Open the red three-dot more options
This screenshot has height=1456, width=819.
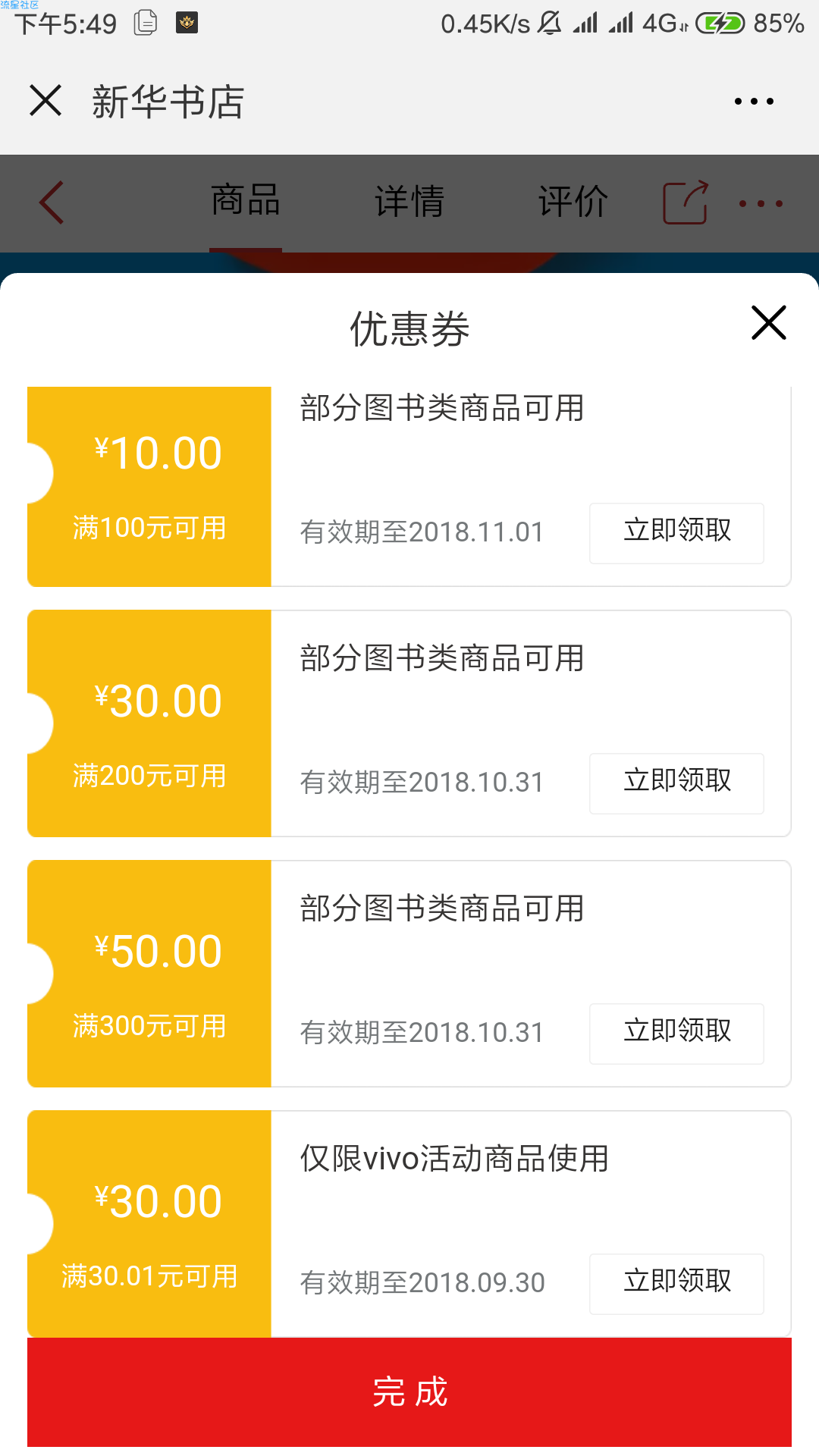click(761, 203)
